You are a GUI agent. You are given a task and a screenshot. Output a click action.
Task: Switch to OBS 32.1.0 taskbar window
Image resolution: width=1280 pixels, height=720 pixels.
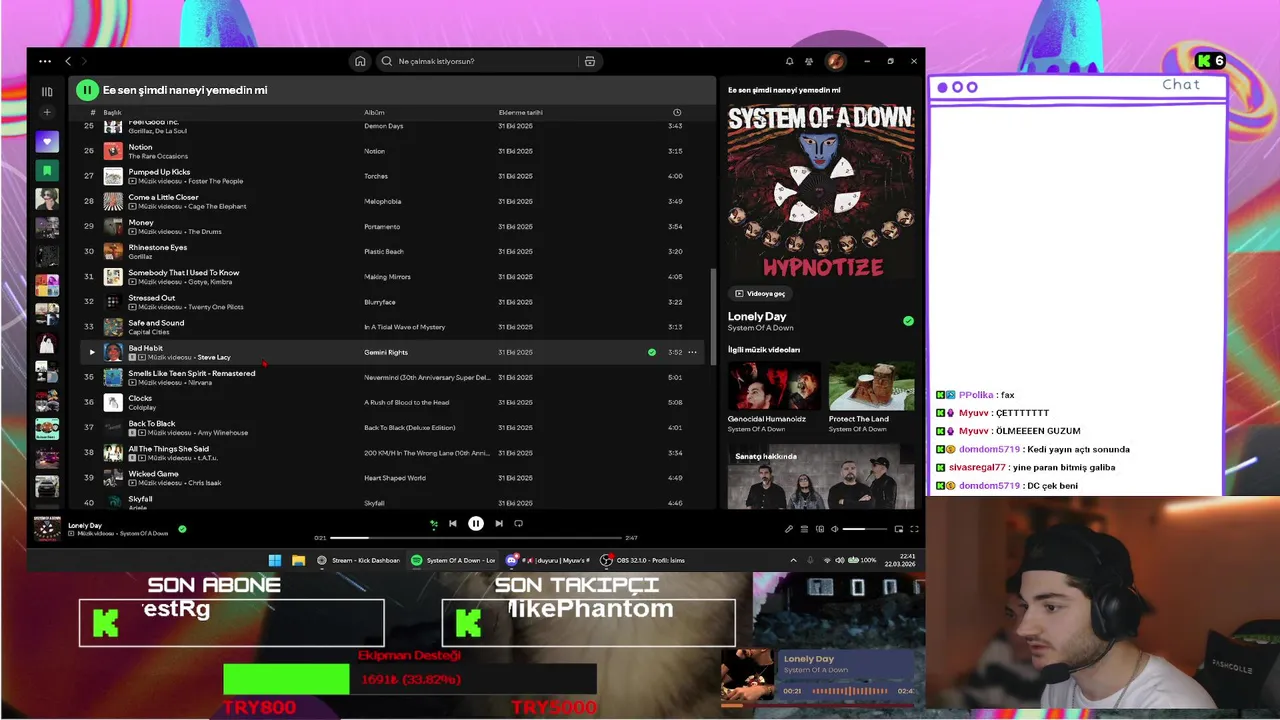(643, 560)
